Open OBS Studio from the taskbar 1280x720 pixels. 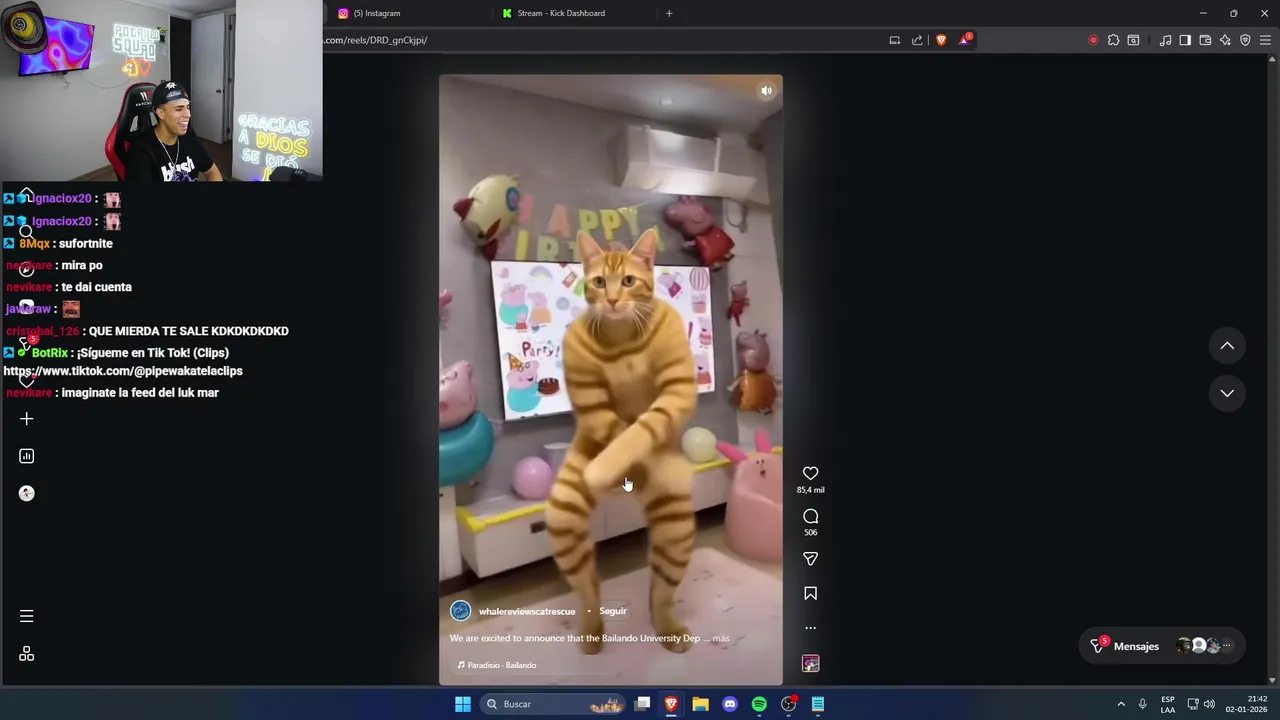[x=789, y=704]
